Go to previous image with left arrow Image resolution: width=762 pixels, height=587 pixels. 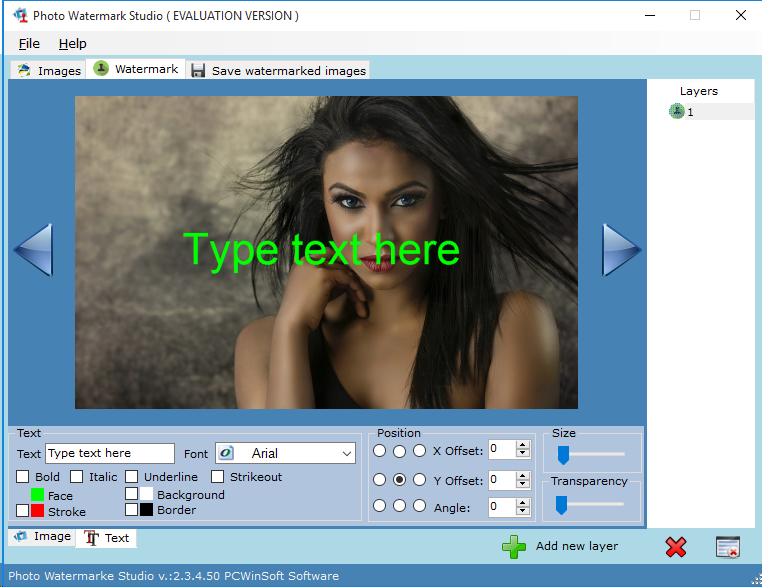pos(32,250)
